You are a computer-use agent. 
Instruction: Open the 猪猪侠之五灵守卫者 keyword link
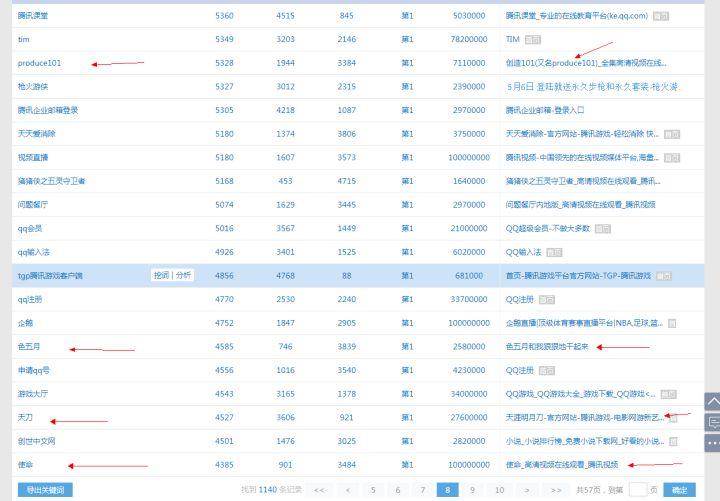51,181
